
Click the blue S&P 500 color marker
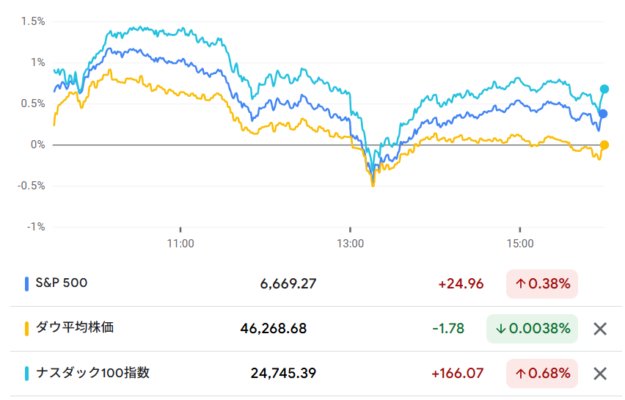tap(25, 284)
